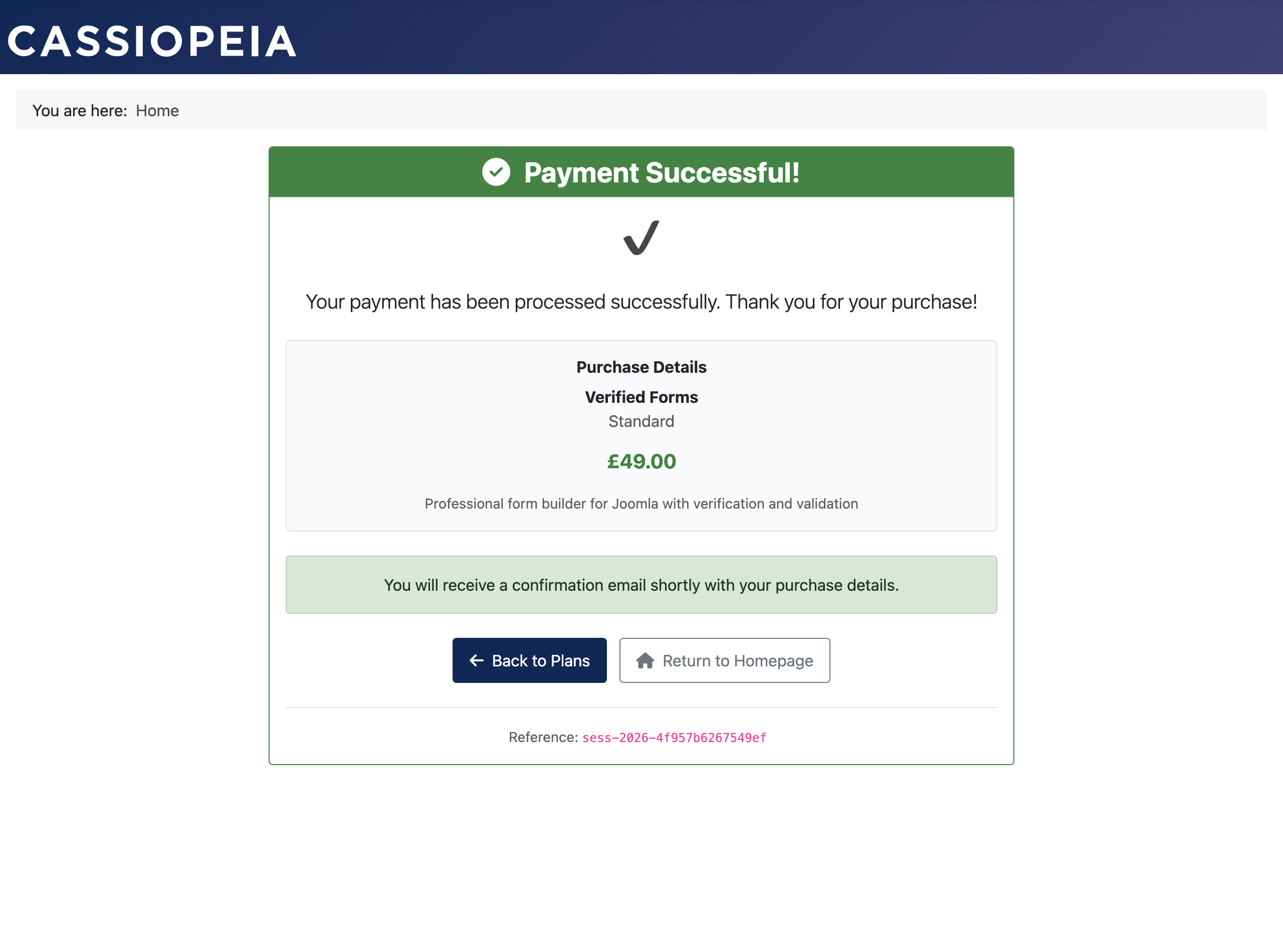Click the confirmation email notice banner
This screenshot has height=952, width=1283.
[641, 584]
